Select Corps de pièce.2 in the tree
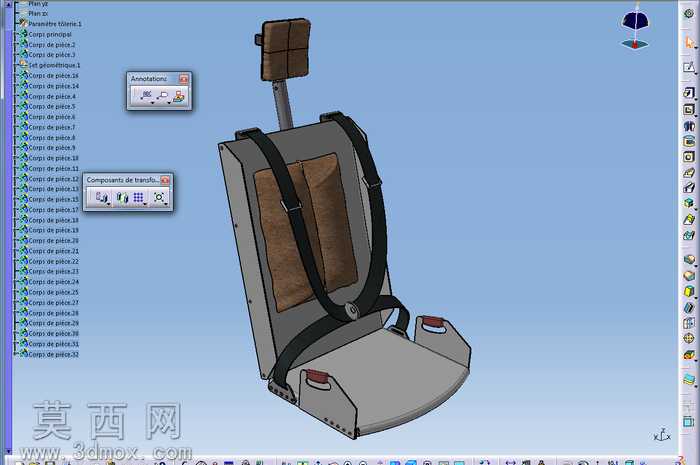The height and width of the screenshot is (465, 700). point(52,45)
